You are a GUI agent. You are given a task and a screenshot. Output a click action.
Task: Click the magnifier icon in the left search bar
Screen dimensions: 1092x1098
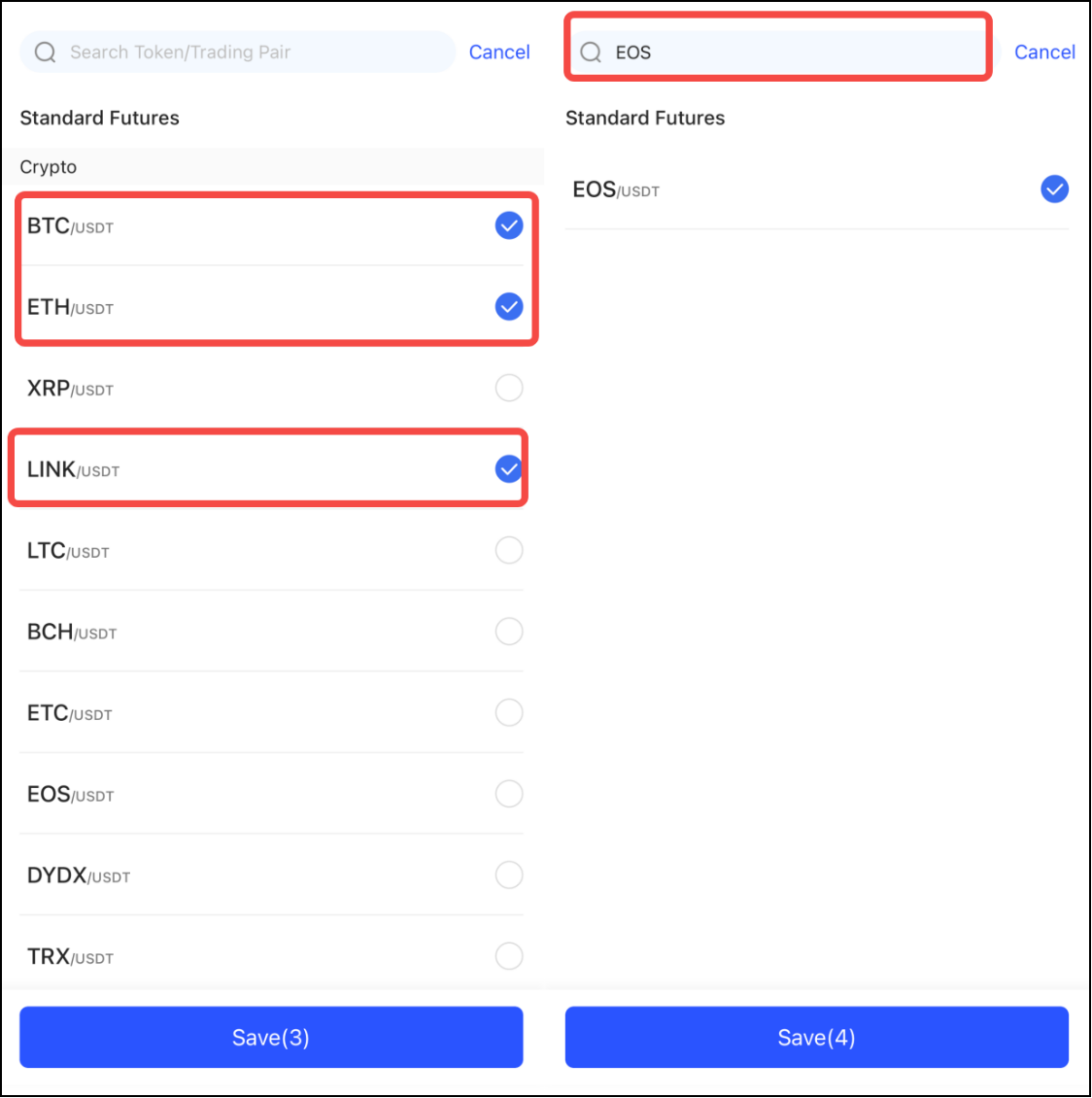pyautogui.click(x=45, y=52)
